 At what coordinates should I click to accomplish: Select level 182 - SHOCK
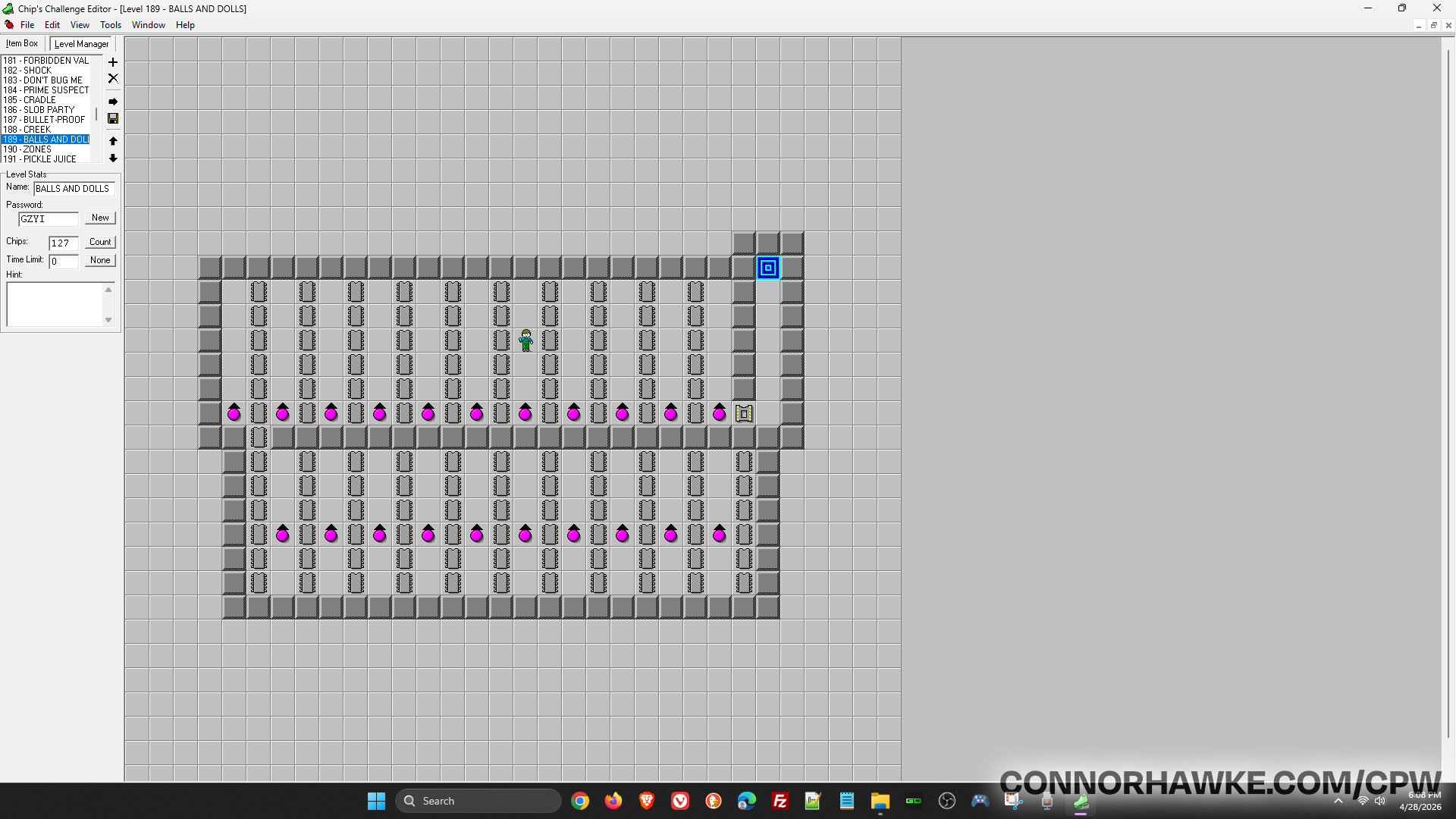[45, 71]
